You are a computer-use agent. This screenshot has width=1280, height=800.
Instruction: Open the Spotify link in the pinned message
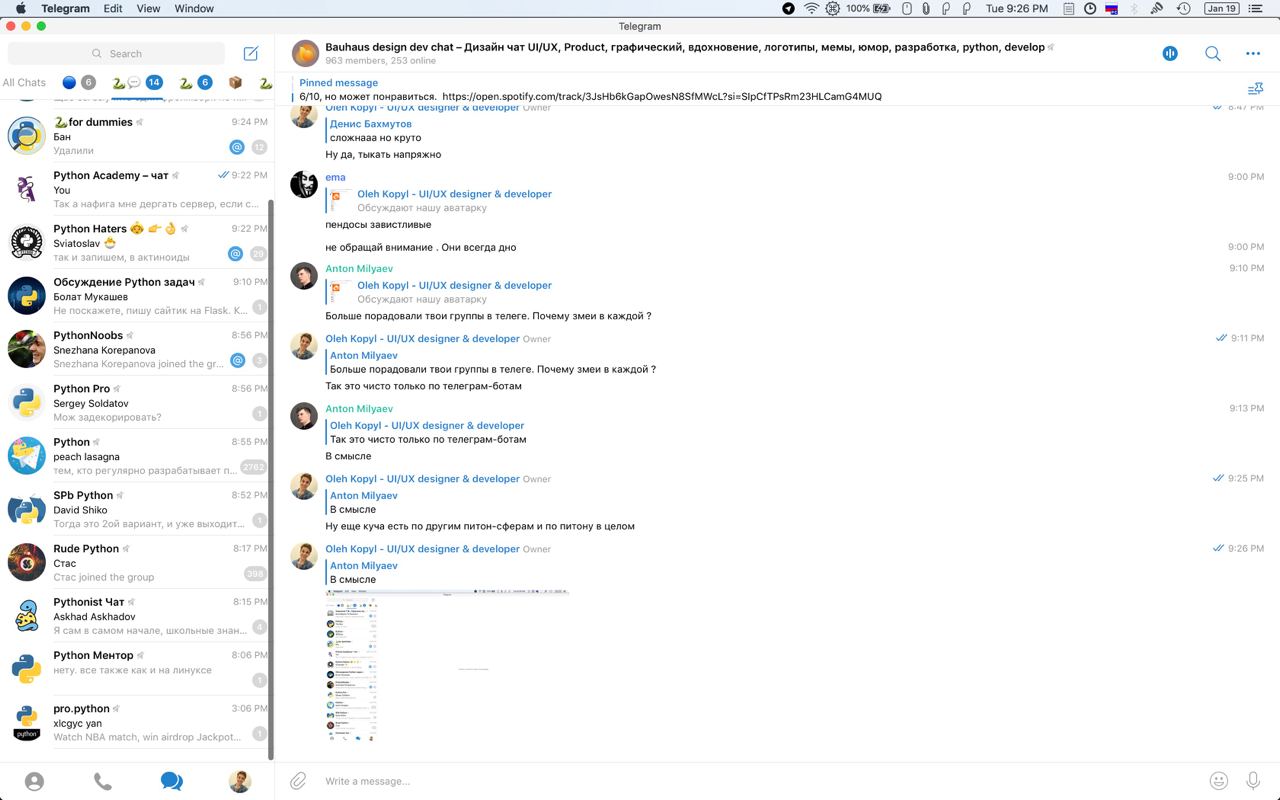point(662,97)
